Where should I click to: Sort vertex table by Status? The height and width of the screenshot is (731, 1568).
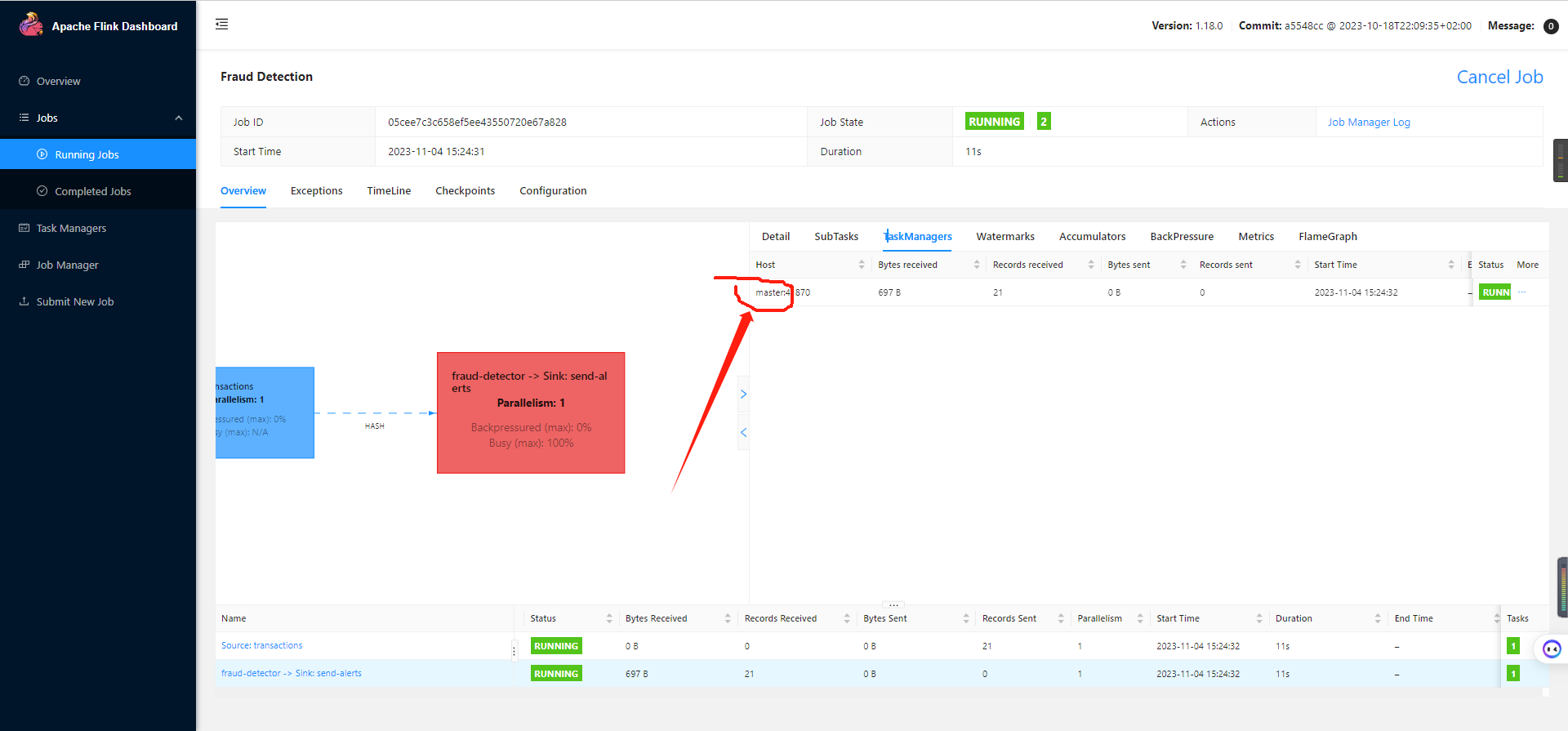click(x=609, y=618)
